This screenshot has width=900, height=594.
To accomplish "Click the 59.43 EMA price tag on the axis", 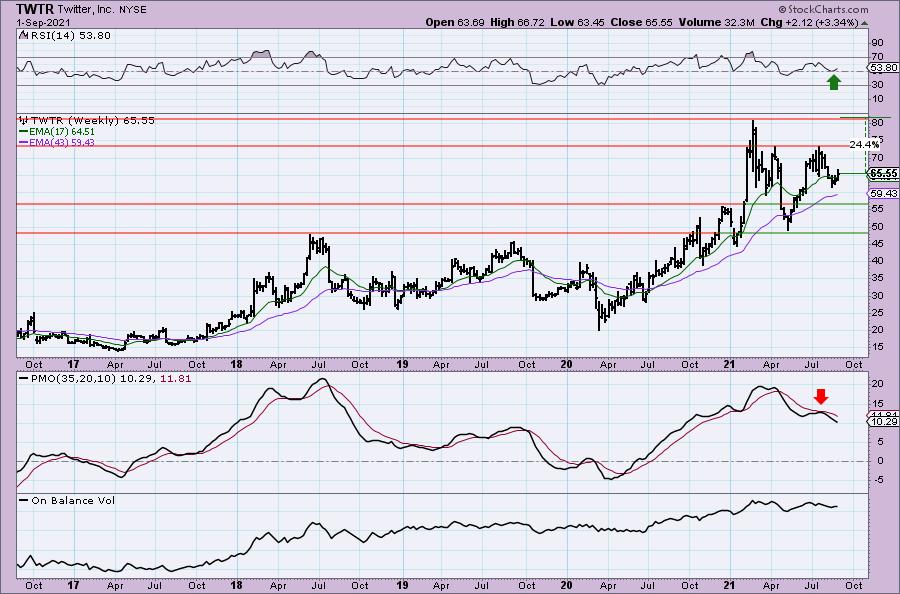I will [884, 194].
